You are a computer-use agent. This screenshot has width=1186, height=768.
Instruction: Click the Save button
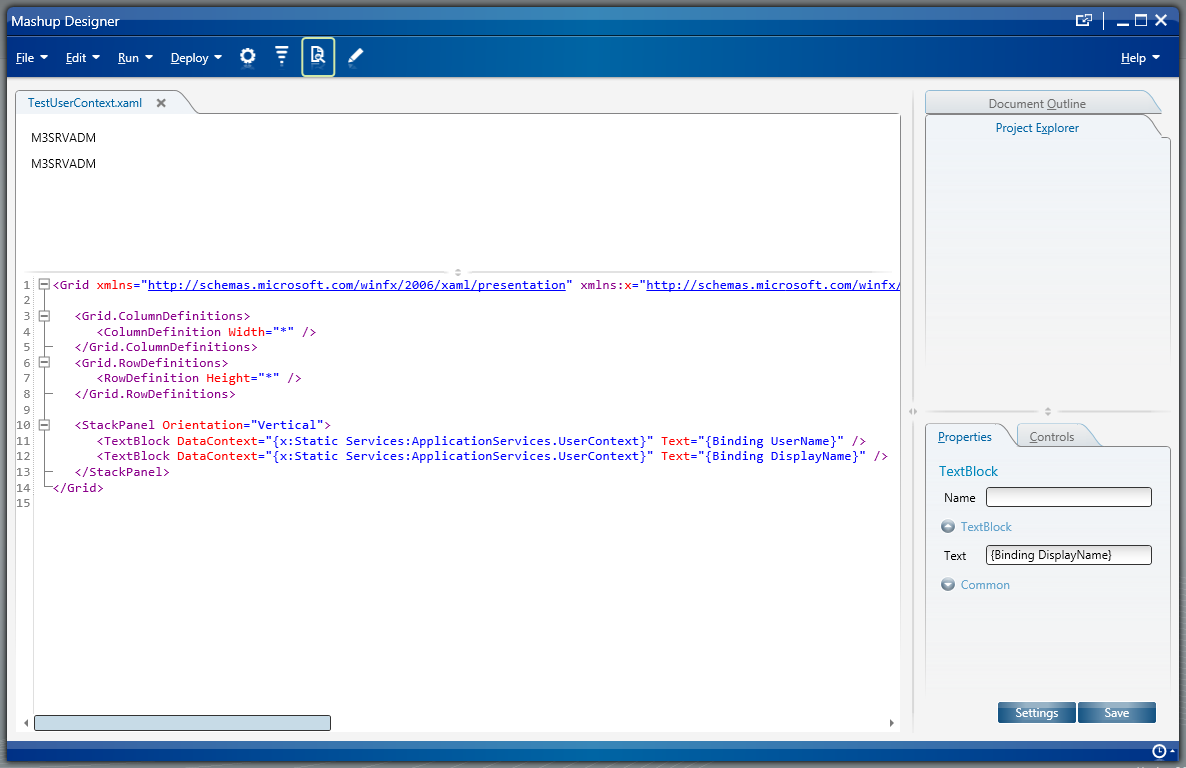pyautogui.click(x=1116, y=713)
